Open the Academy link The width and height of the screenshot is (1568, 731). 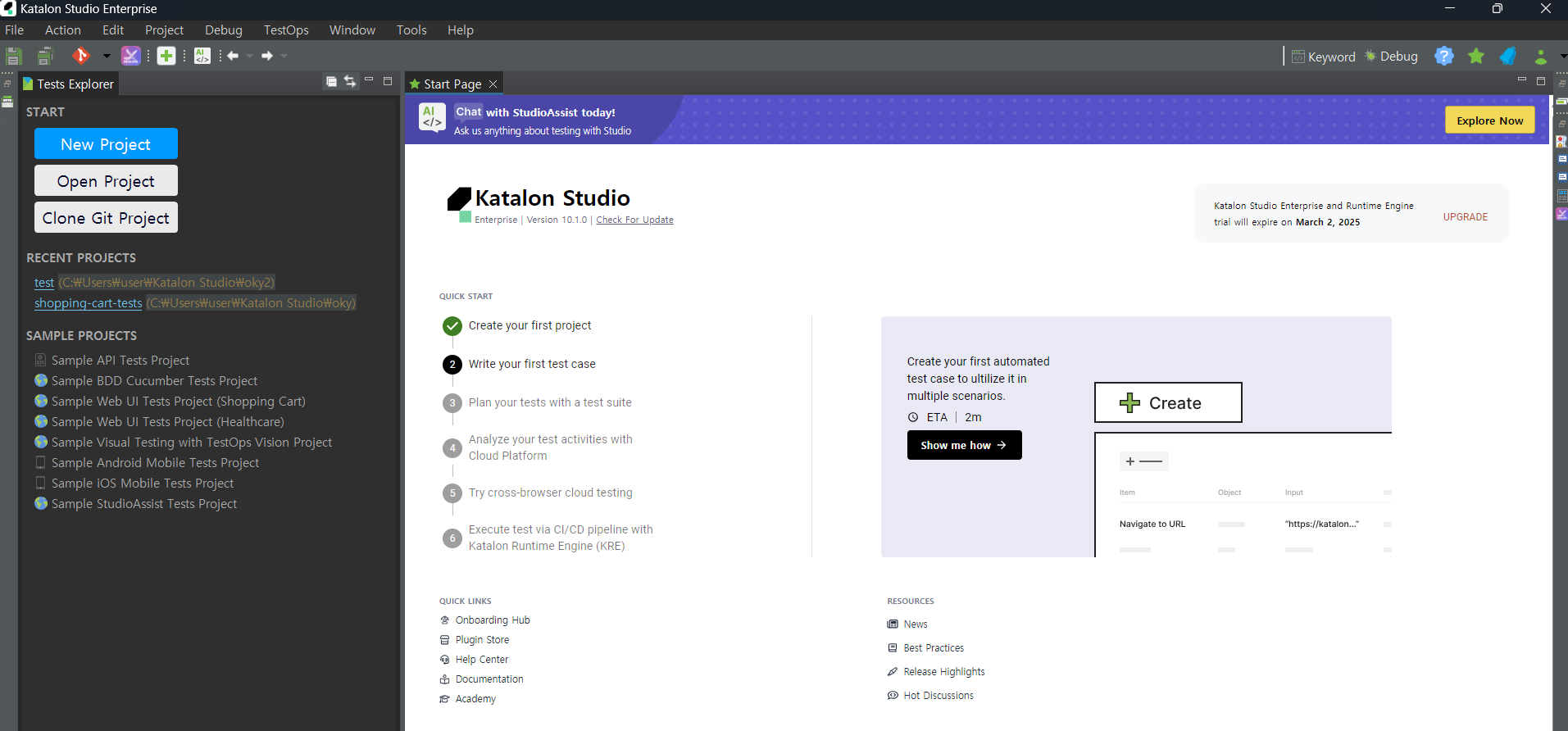[x=475, y=699]
